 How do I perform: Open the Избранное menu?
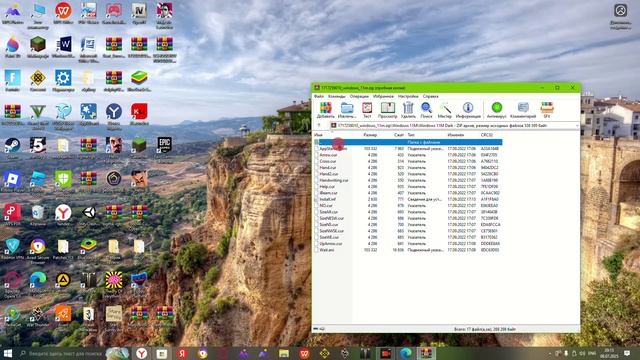point(383,96)
